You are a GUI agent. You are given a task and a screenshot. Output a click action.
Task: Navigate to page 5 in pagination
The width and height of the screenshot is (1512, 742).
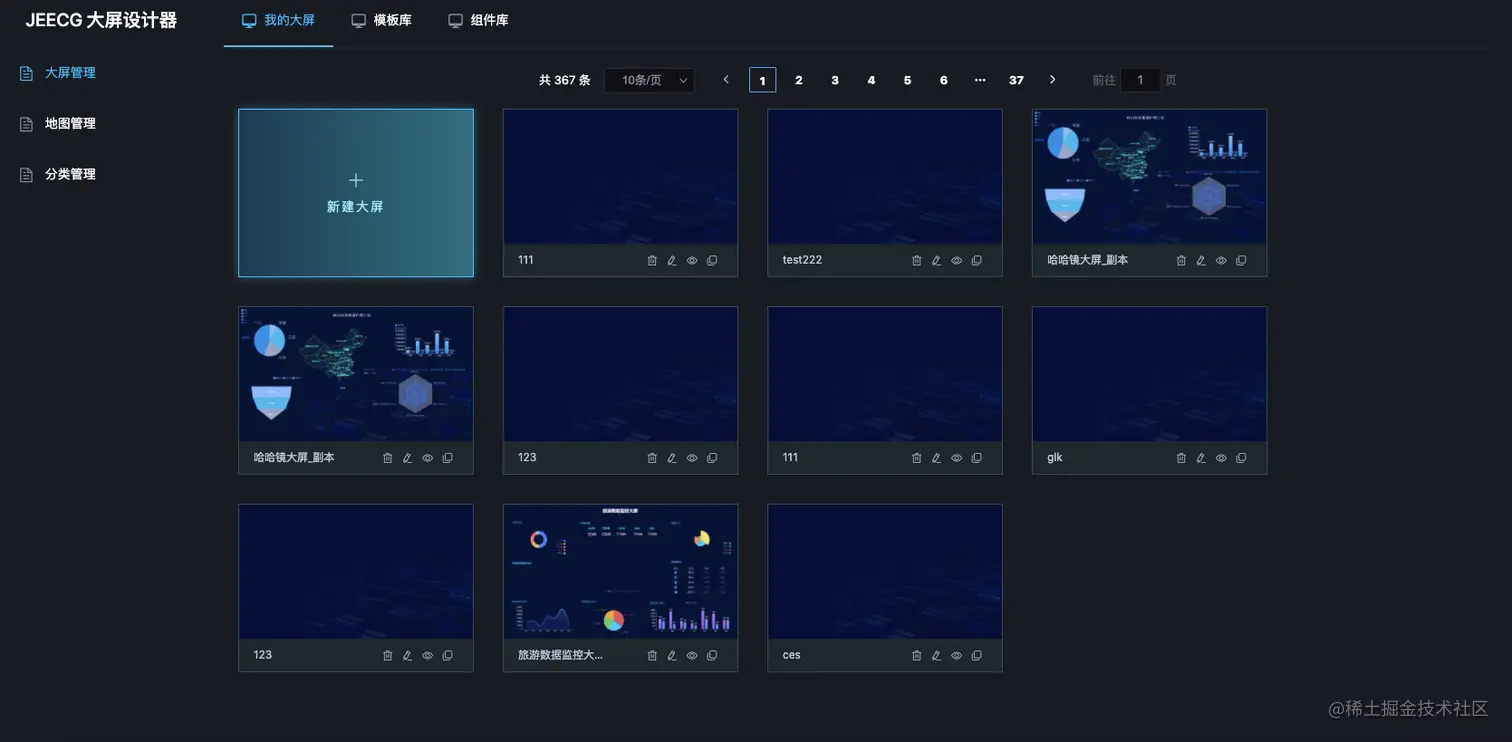pos(907,80)
